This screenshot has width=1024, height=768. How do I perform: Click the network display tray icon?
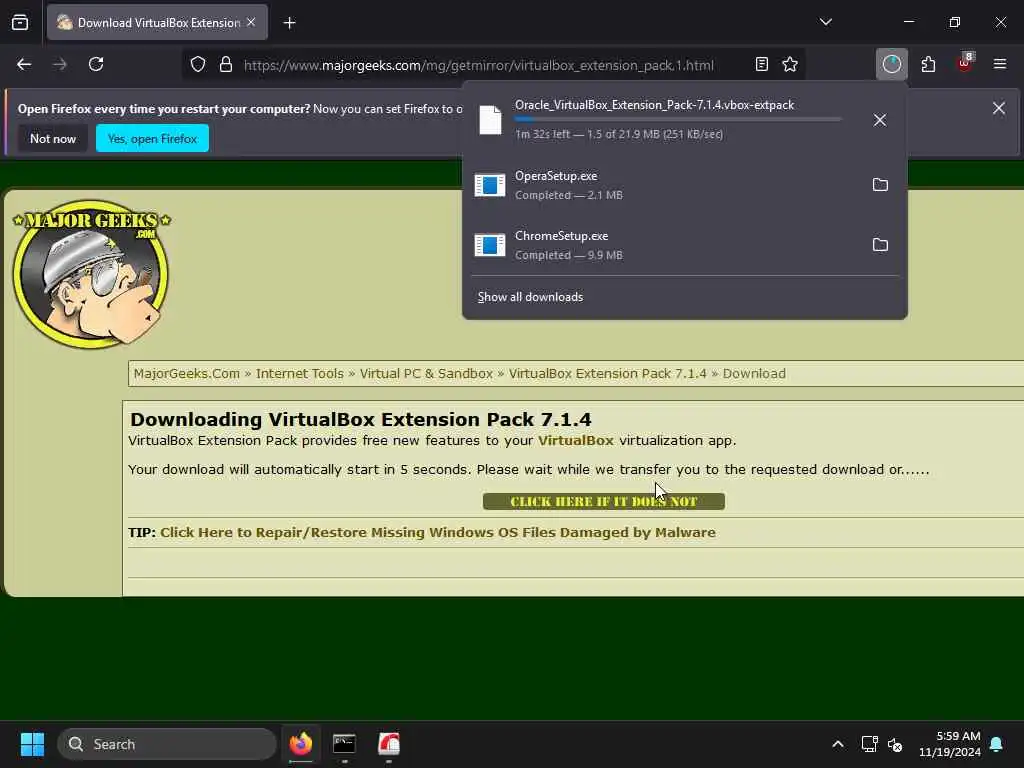869,744
